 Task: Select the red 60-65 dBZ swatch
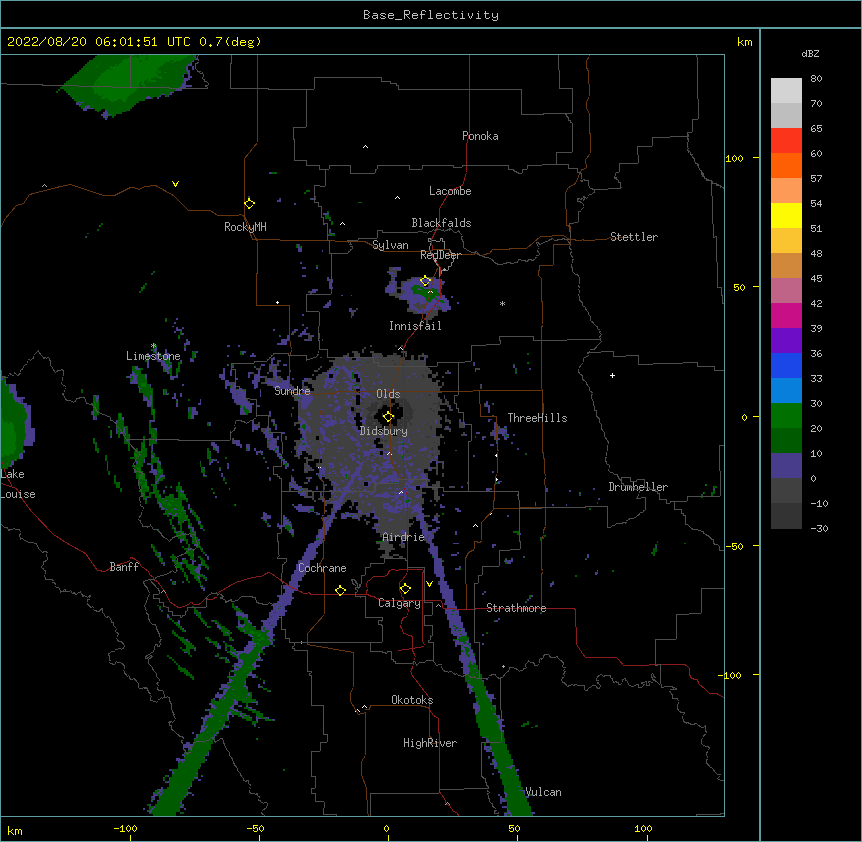[x=786, y=141]
